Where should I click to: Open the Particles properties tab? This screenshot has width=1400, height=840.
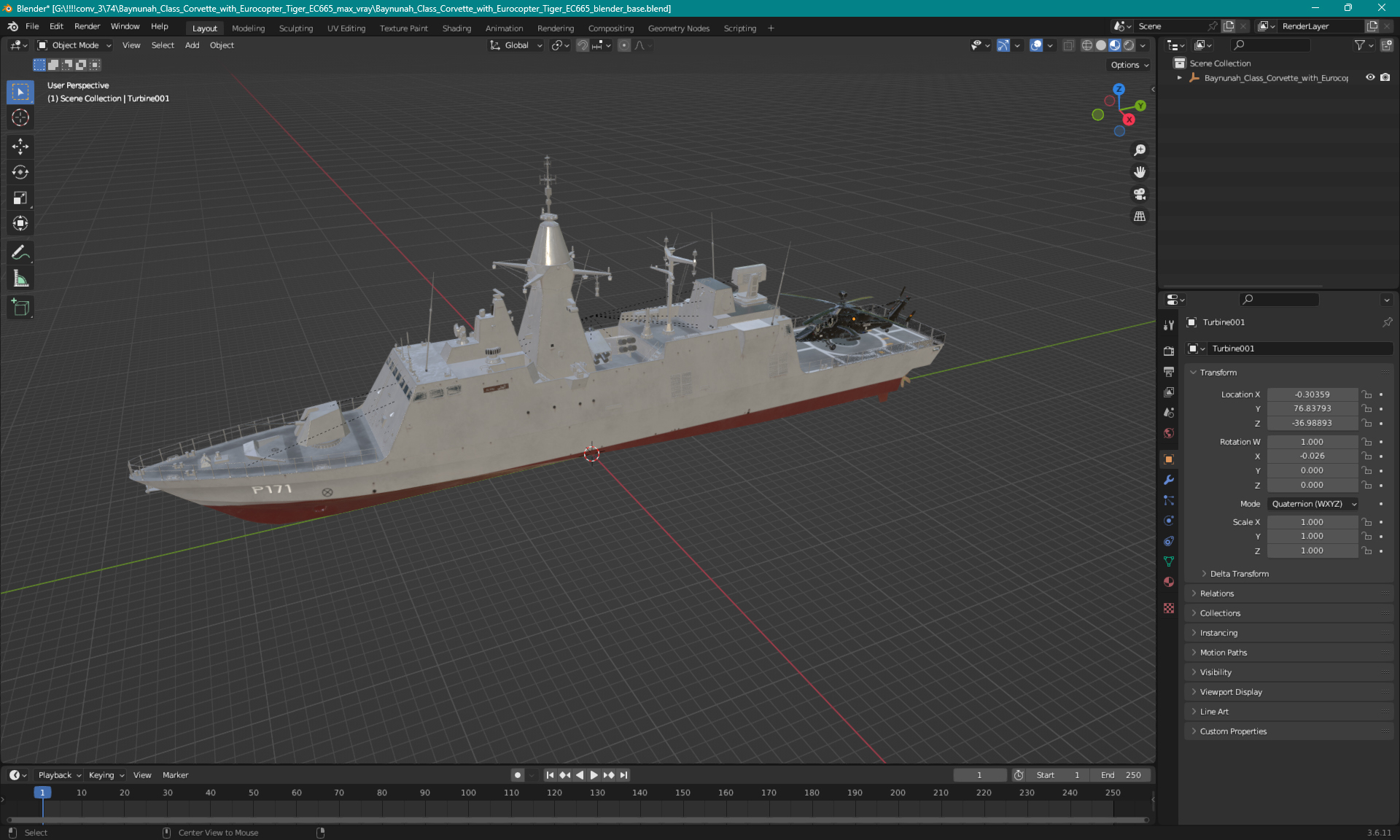tap(1169, 500)
